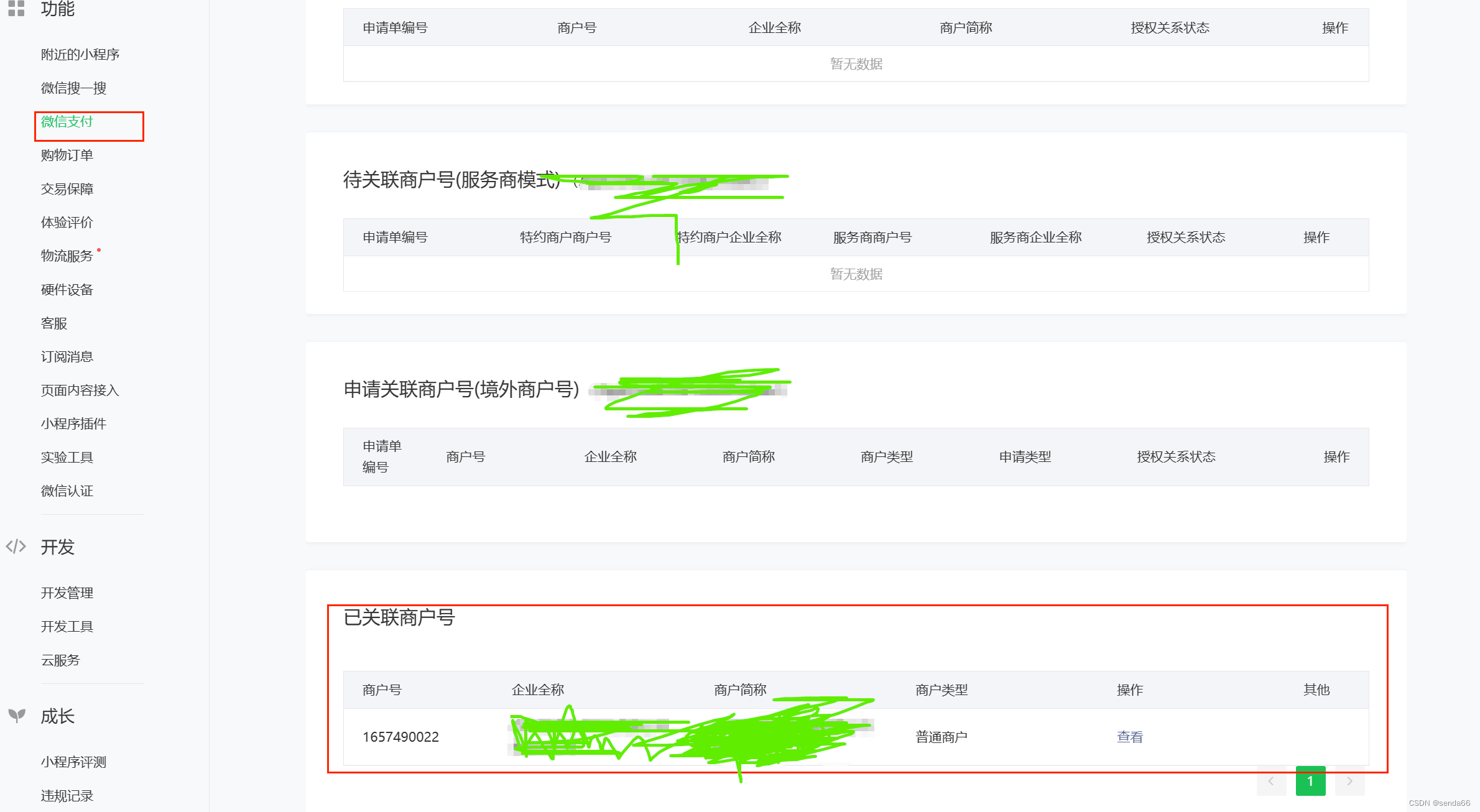Click the 开发 code icon in sidebar
The image size is (1480, 812).
pos(16,547)
